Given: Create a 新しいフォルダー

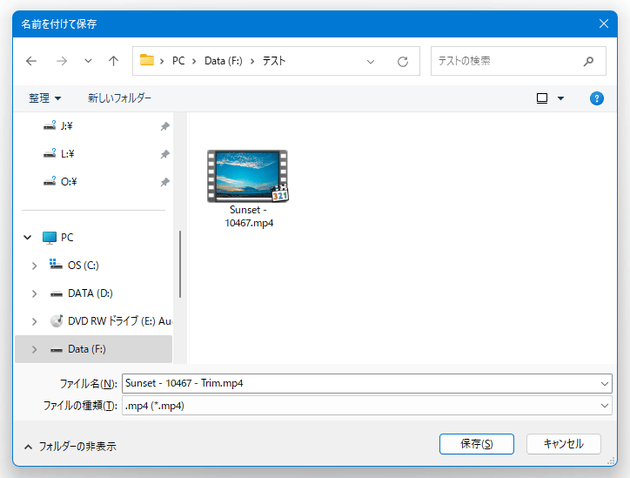Looking at the screenshot, I should pos(120,98).
